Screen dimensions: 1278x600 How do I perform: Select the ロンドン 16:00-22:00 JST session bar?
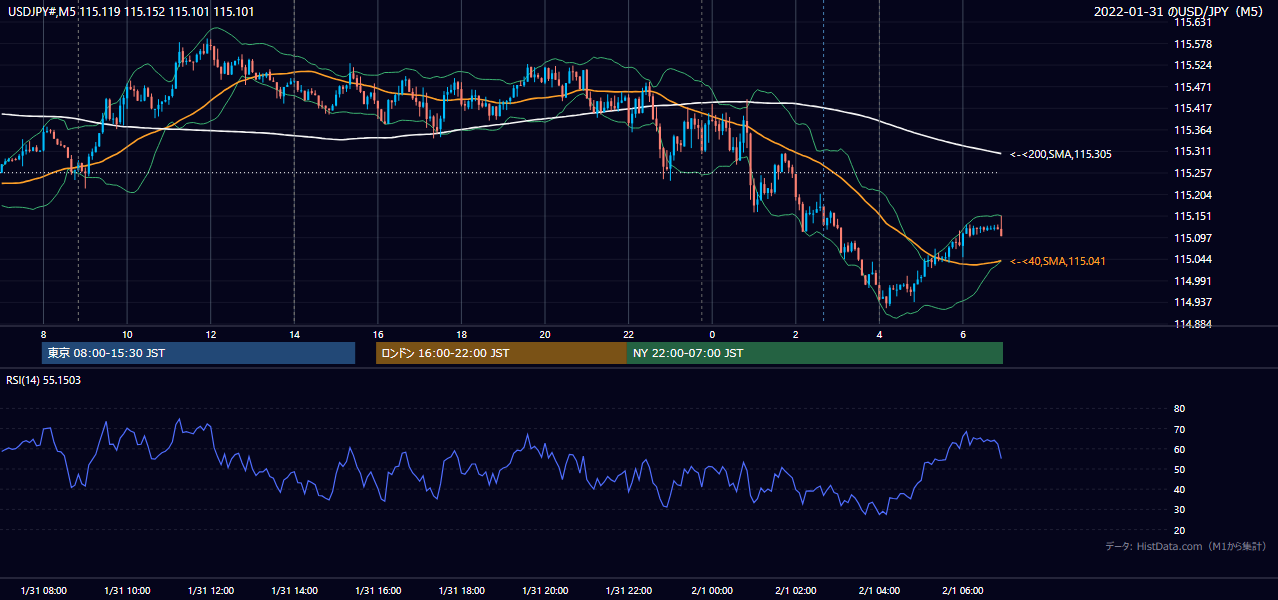[x=501, y=353]
